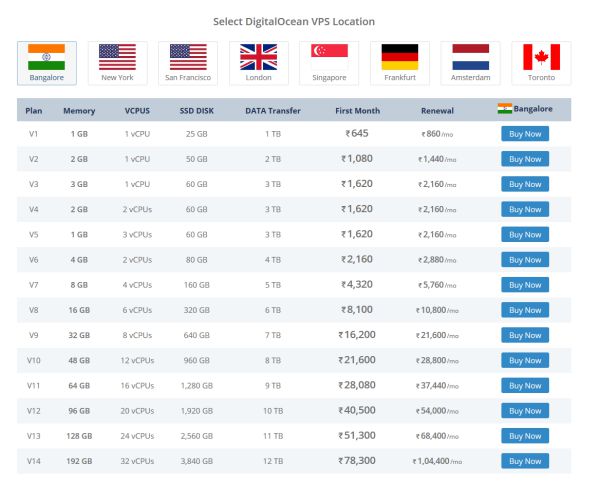The image size is (599, 485).
Task: Select the Frankfurt German flag location
Action: [x=400, y=63]
